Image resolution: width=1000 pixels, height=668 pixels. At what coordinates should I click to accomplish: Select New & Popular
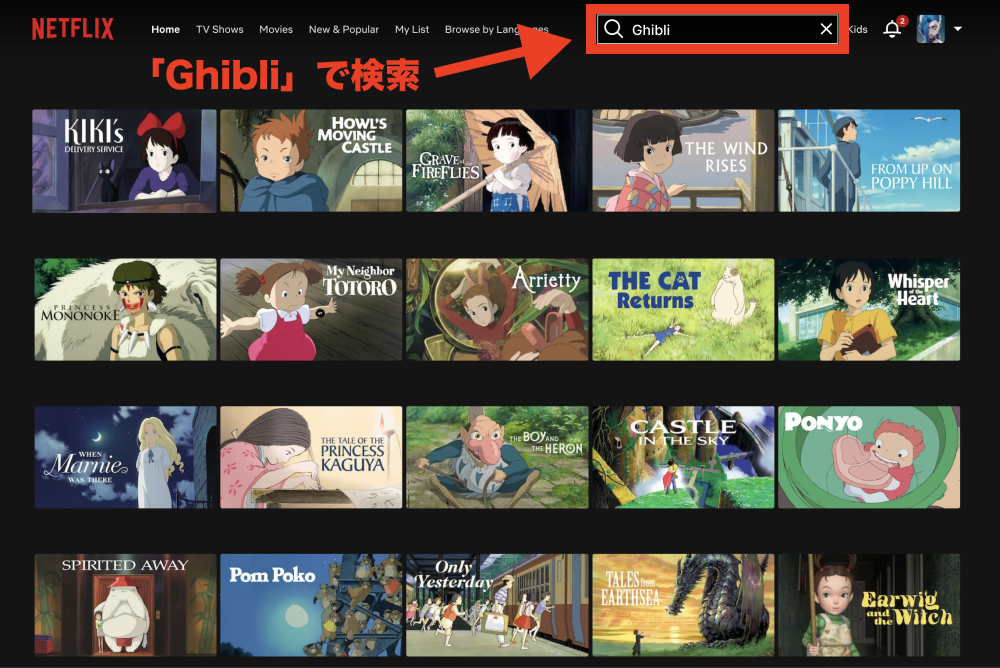tap(344, 29)
